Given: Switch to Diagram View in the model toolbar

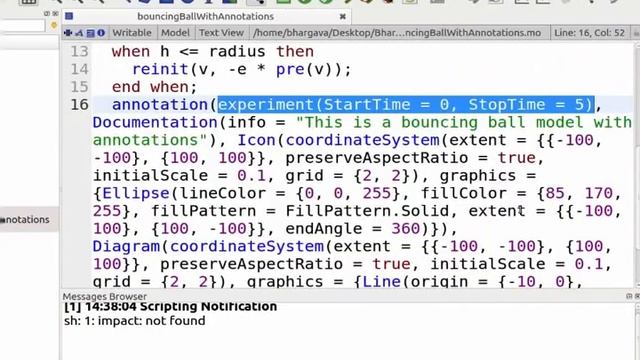Looking at the screenshot, I should [x=79, y=33].
